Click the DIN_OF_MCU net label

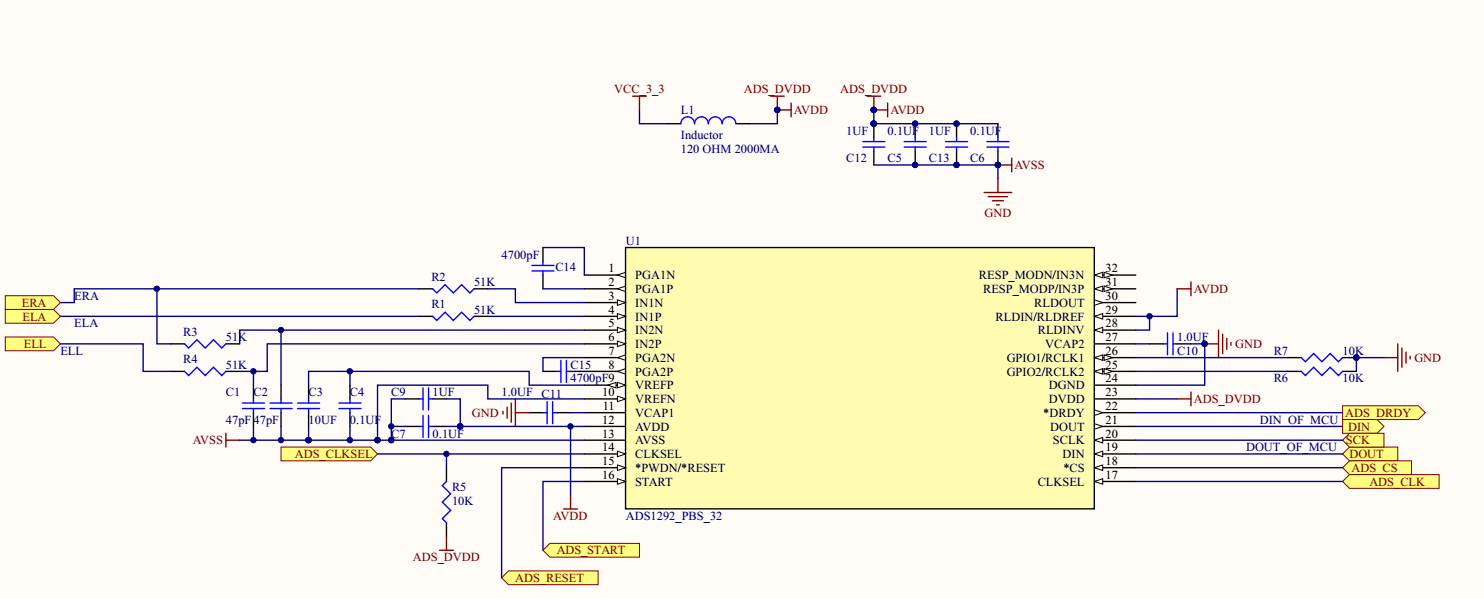(1298, 420)
